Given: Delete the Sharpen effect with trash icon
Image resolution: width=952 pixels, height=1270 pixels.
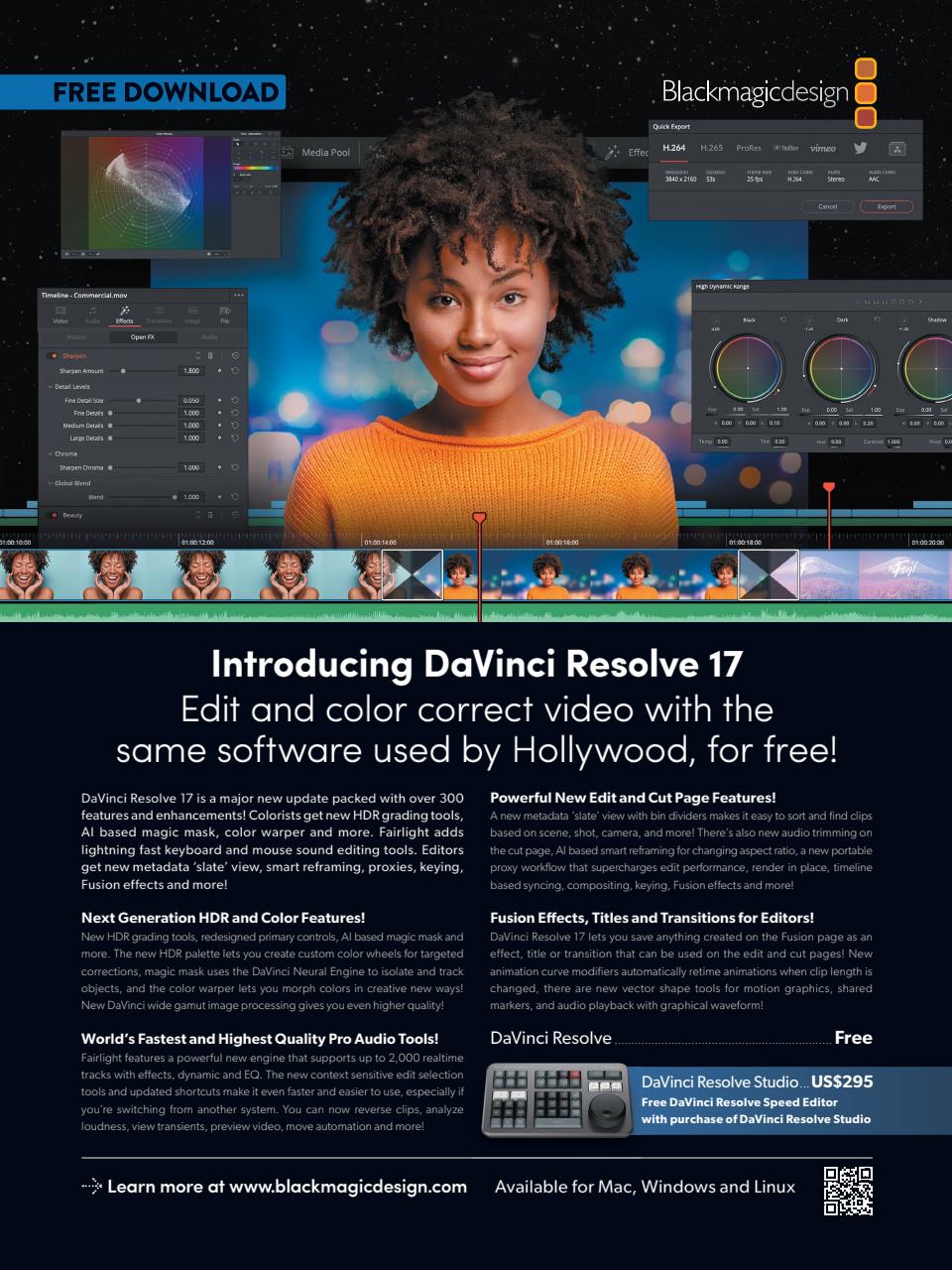Looking at the screenshot, I should [x=210, y=355].
